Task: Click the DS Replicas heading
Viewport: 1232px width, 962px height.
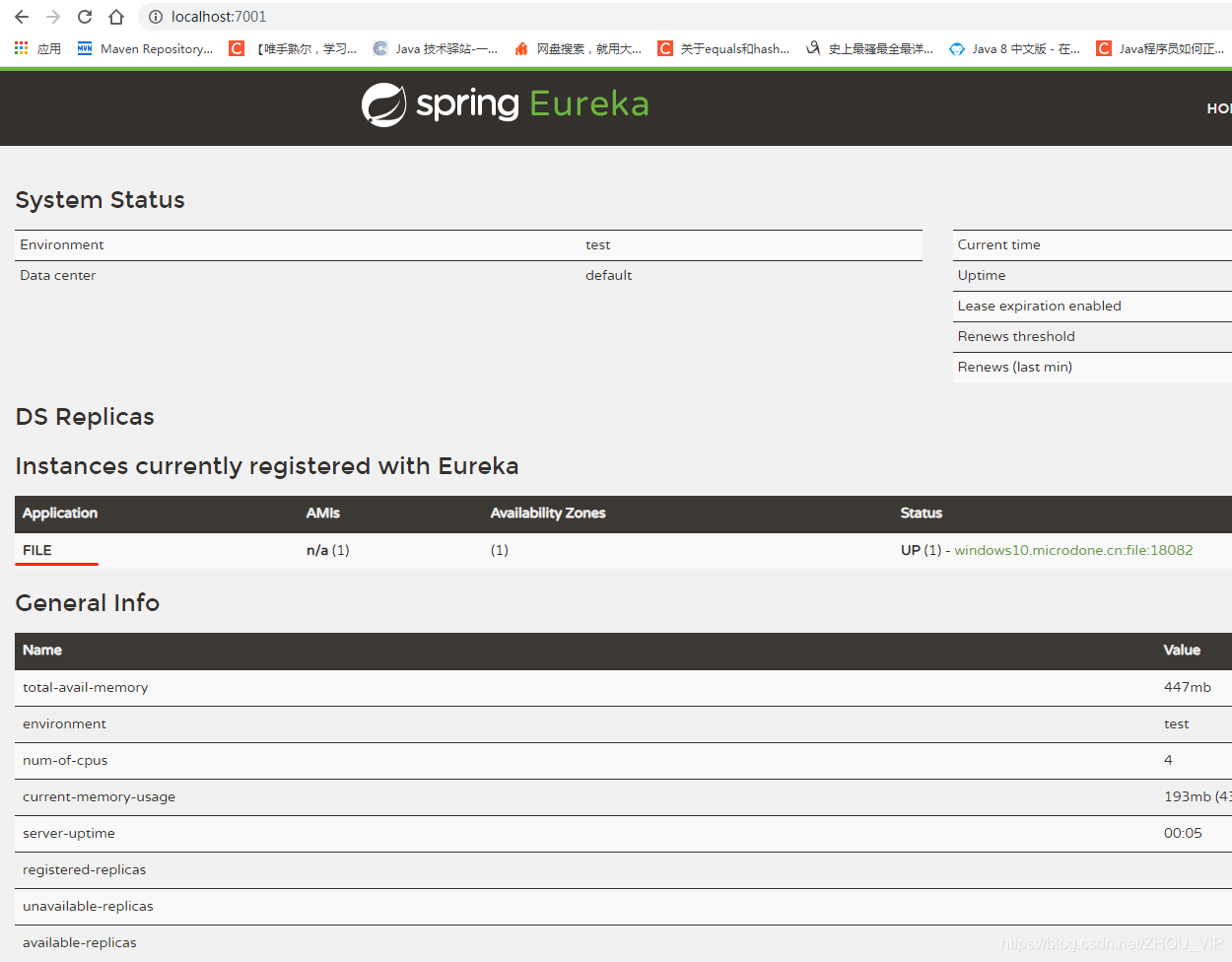Action: 85,417
